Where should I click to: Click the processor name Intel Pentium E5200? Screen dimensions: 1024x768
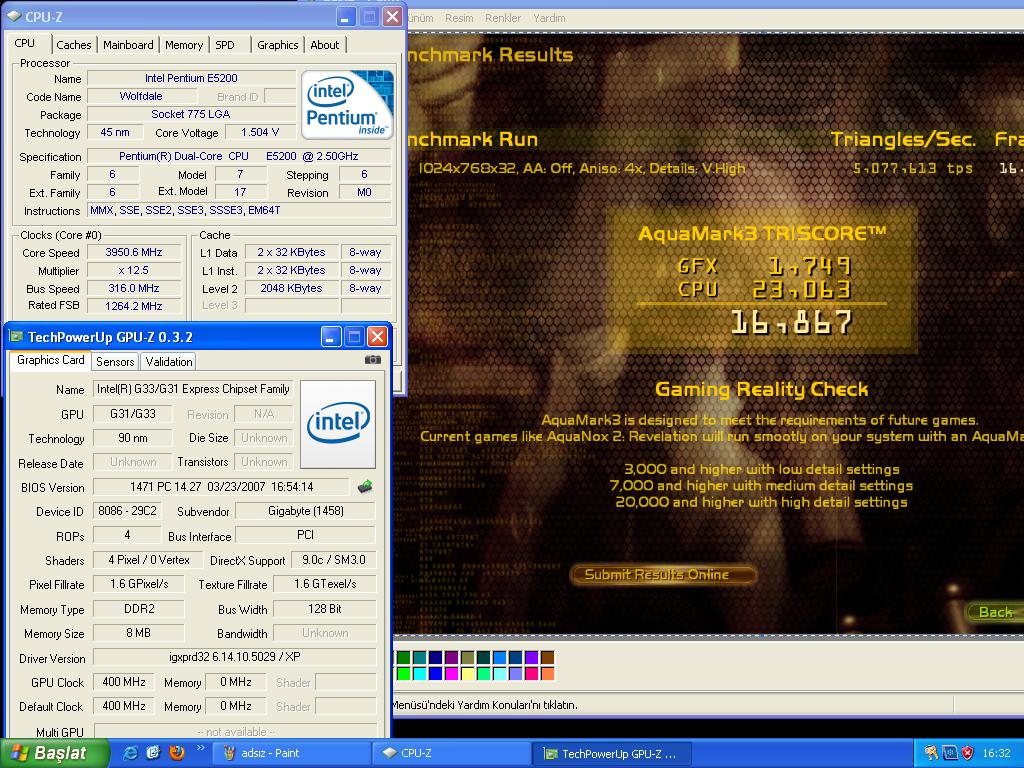[191, 78]
